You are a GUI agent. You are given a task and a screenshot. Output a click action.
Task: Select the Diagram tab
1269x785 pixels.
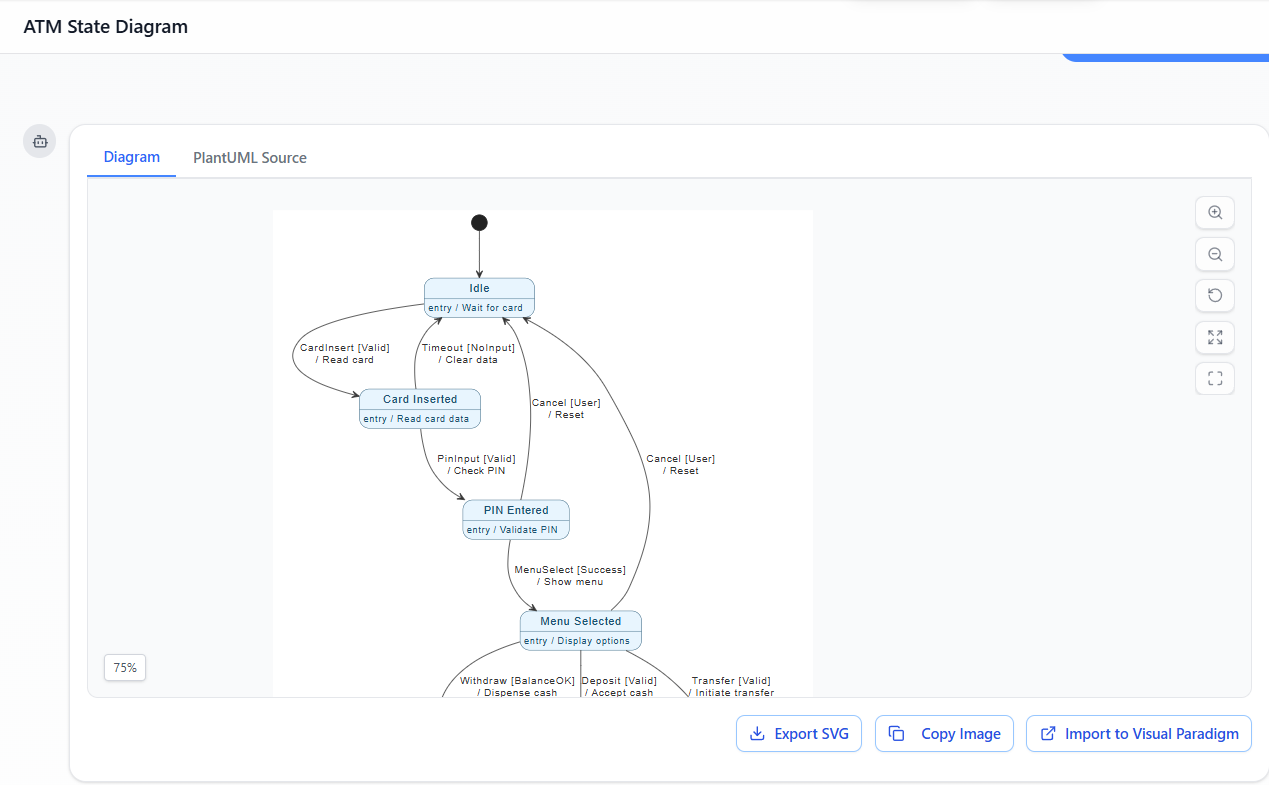point(132,157)
